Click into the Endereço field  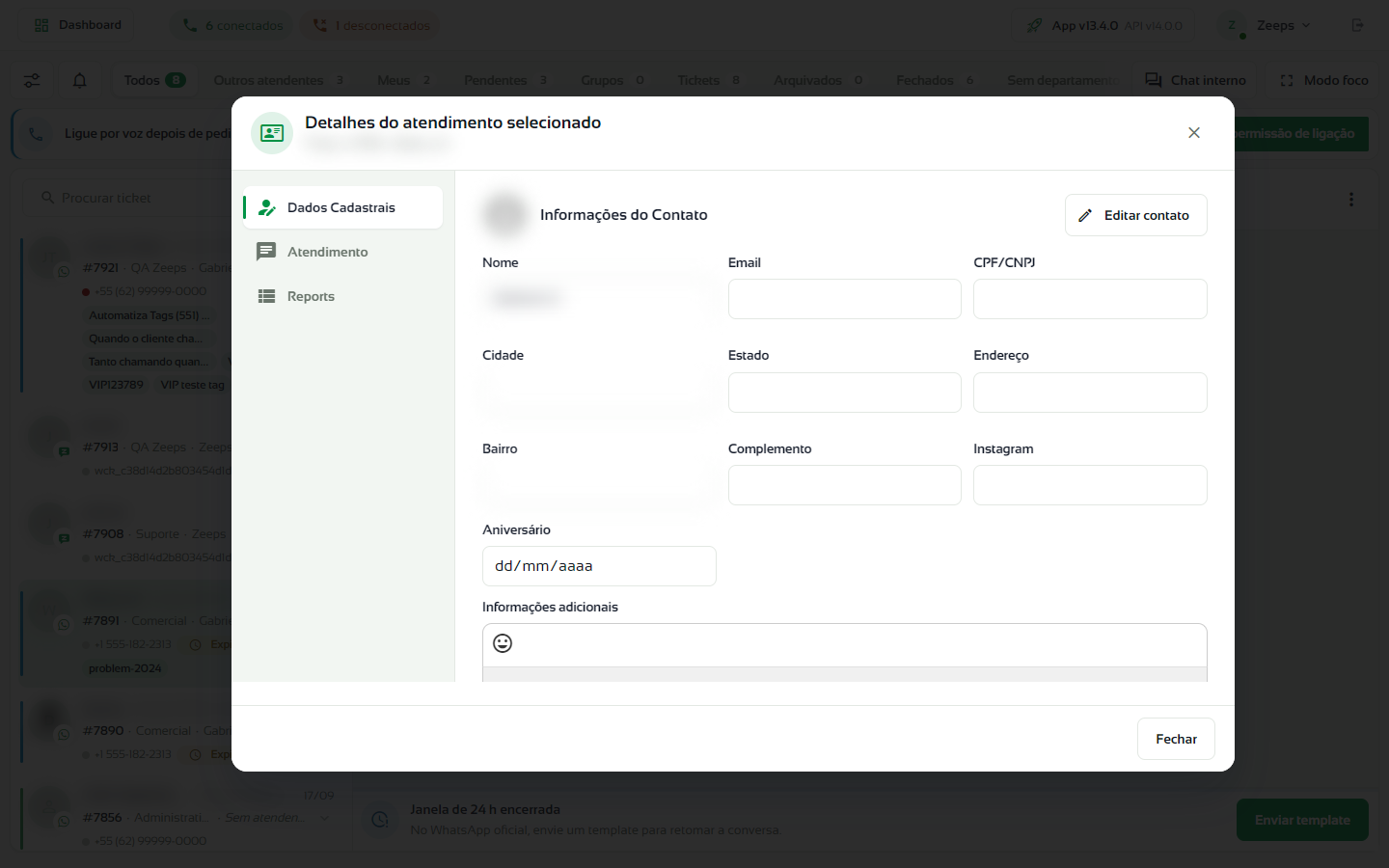pyautogui.click(x=1090, y=393)
